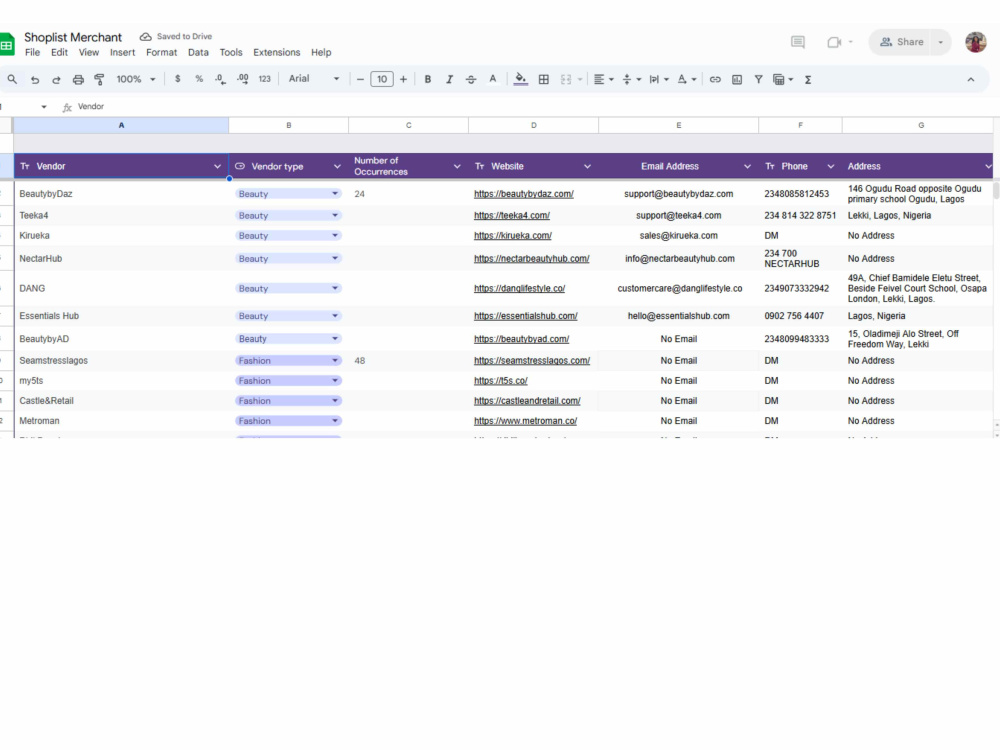The width and height of the screenshot is (1000, 750).
Task: Click the Saved to Drive status
Action: [176, 36]
